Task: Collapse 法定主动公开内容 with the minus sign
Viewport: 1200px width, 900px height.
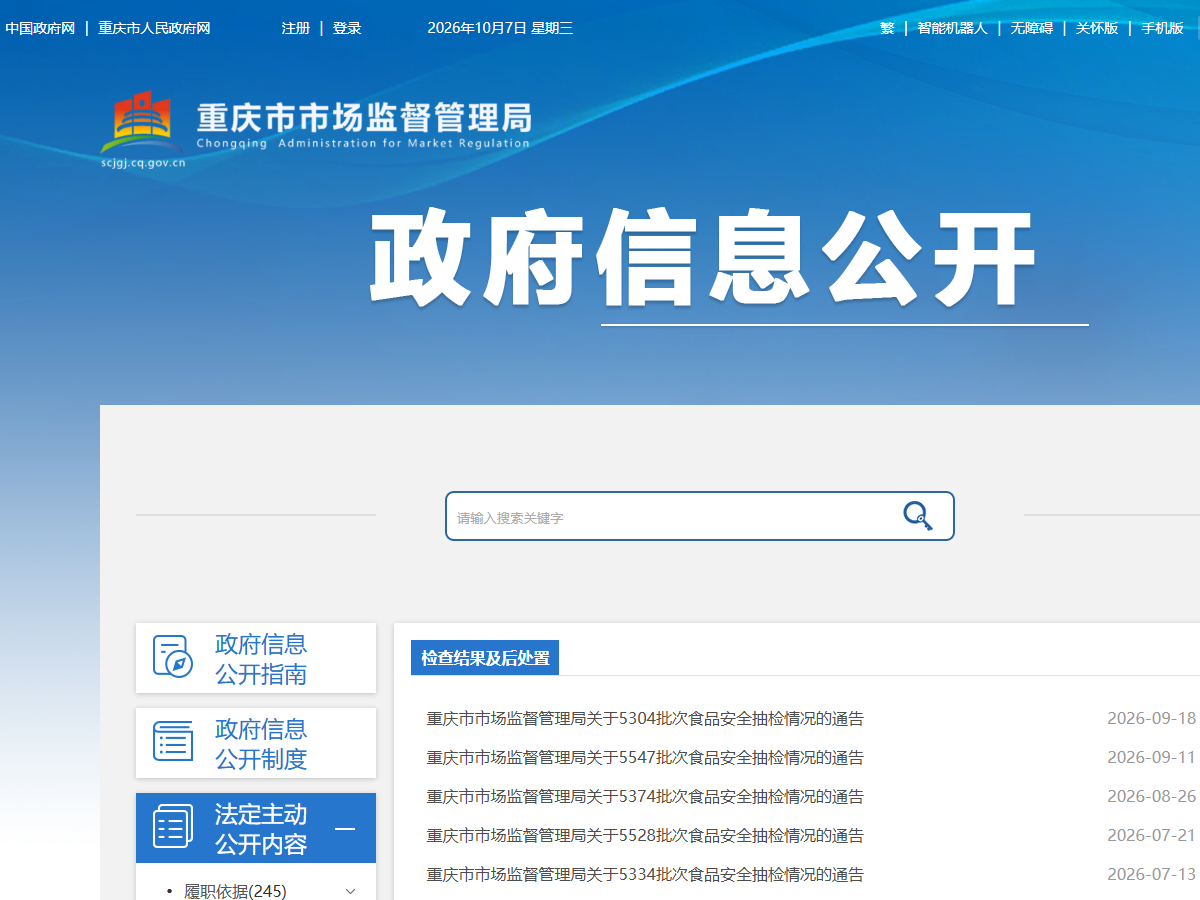Action: [x=344, y=828]
